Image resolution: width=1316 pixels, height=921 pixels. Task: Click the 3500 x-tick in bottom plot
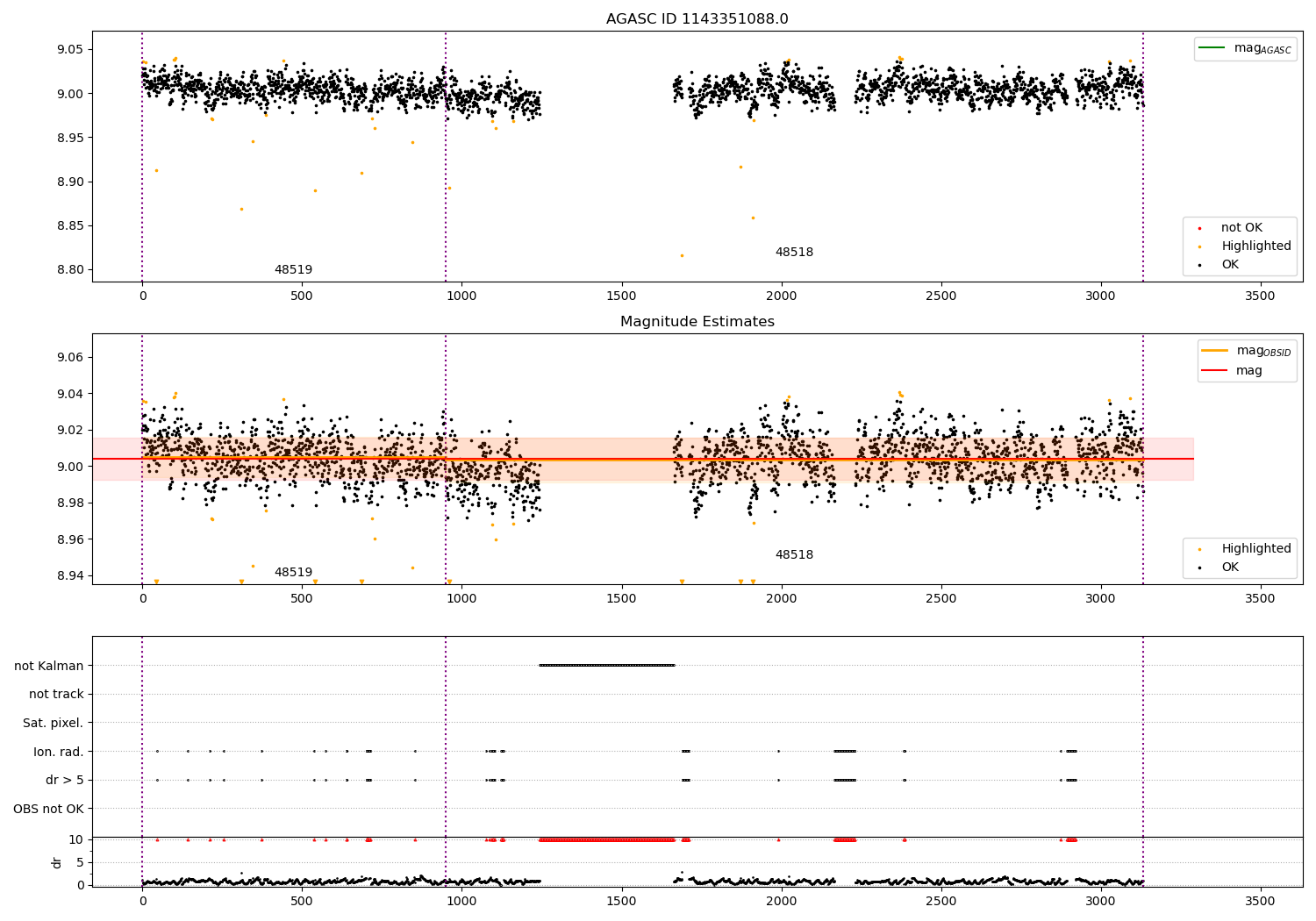click(1261, 901)
